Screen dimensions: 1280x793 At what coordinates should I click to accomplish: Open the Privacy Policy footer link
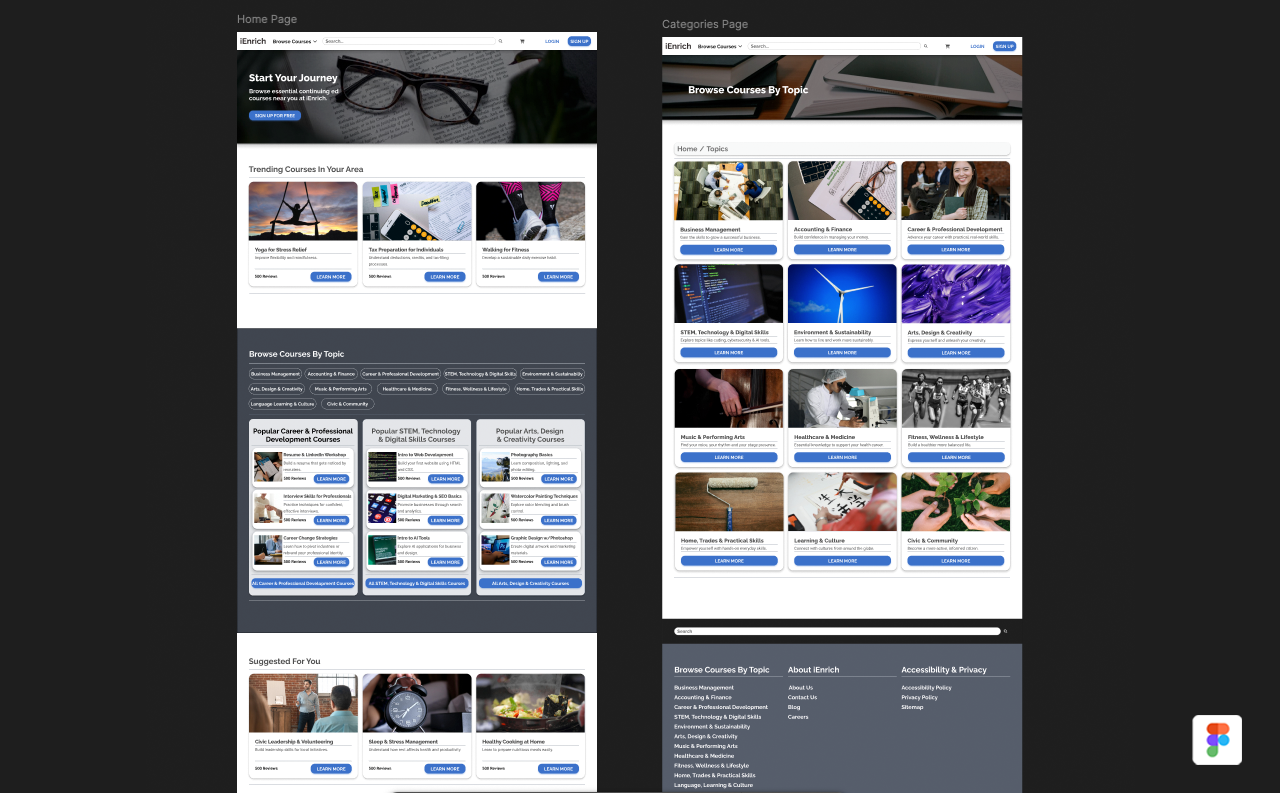(x=919, y=697)
